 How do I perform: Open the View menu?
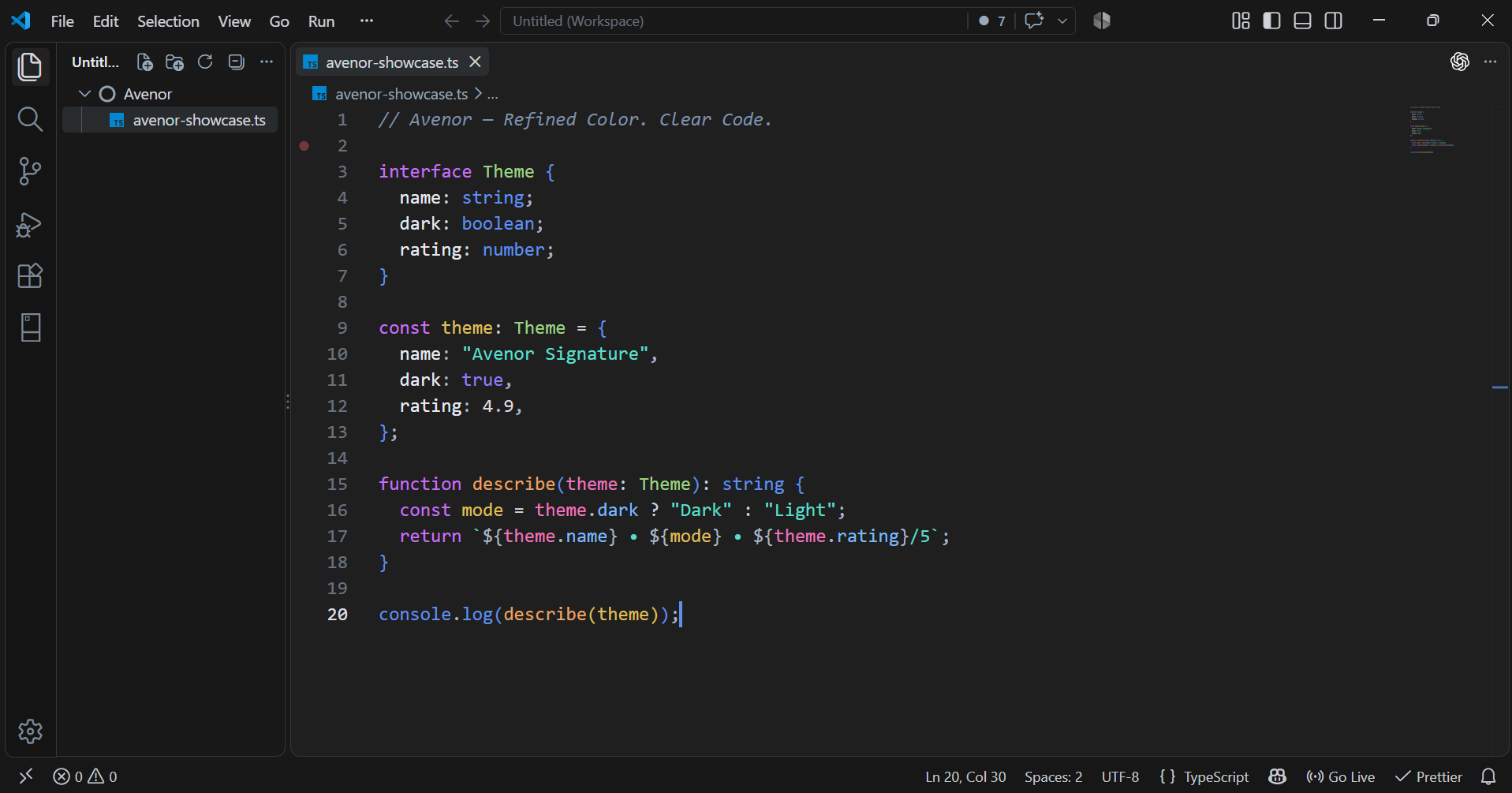click(x=234, y=21)
